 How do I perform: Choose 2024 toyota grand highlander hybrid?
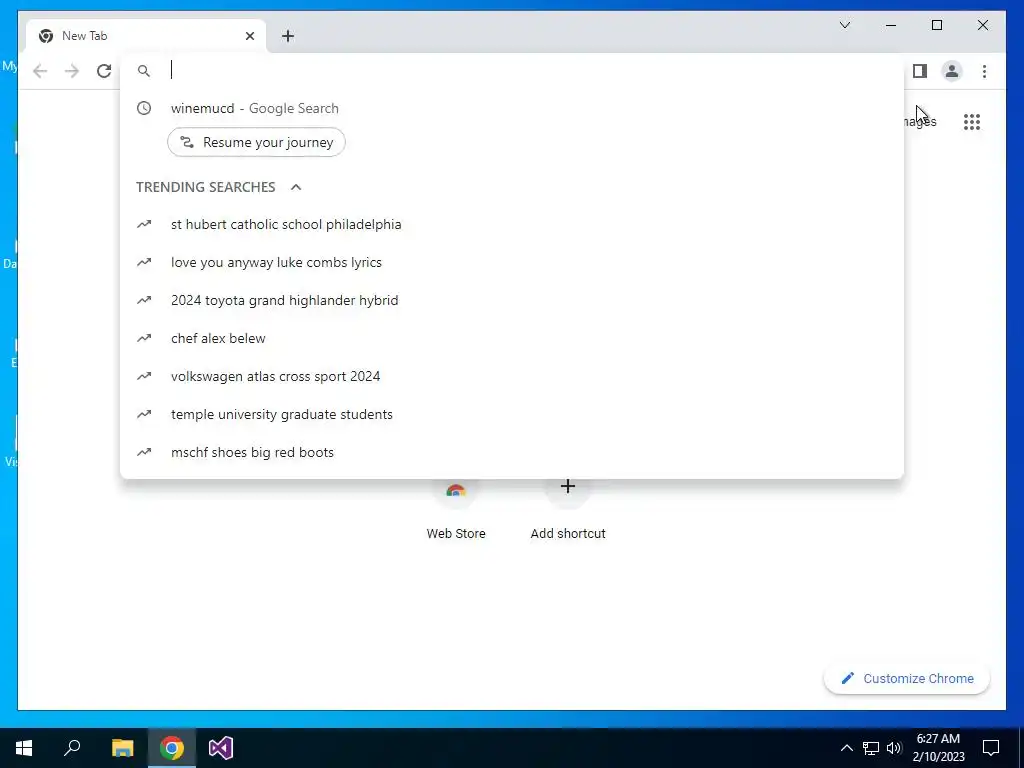click(512, 300)
